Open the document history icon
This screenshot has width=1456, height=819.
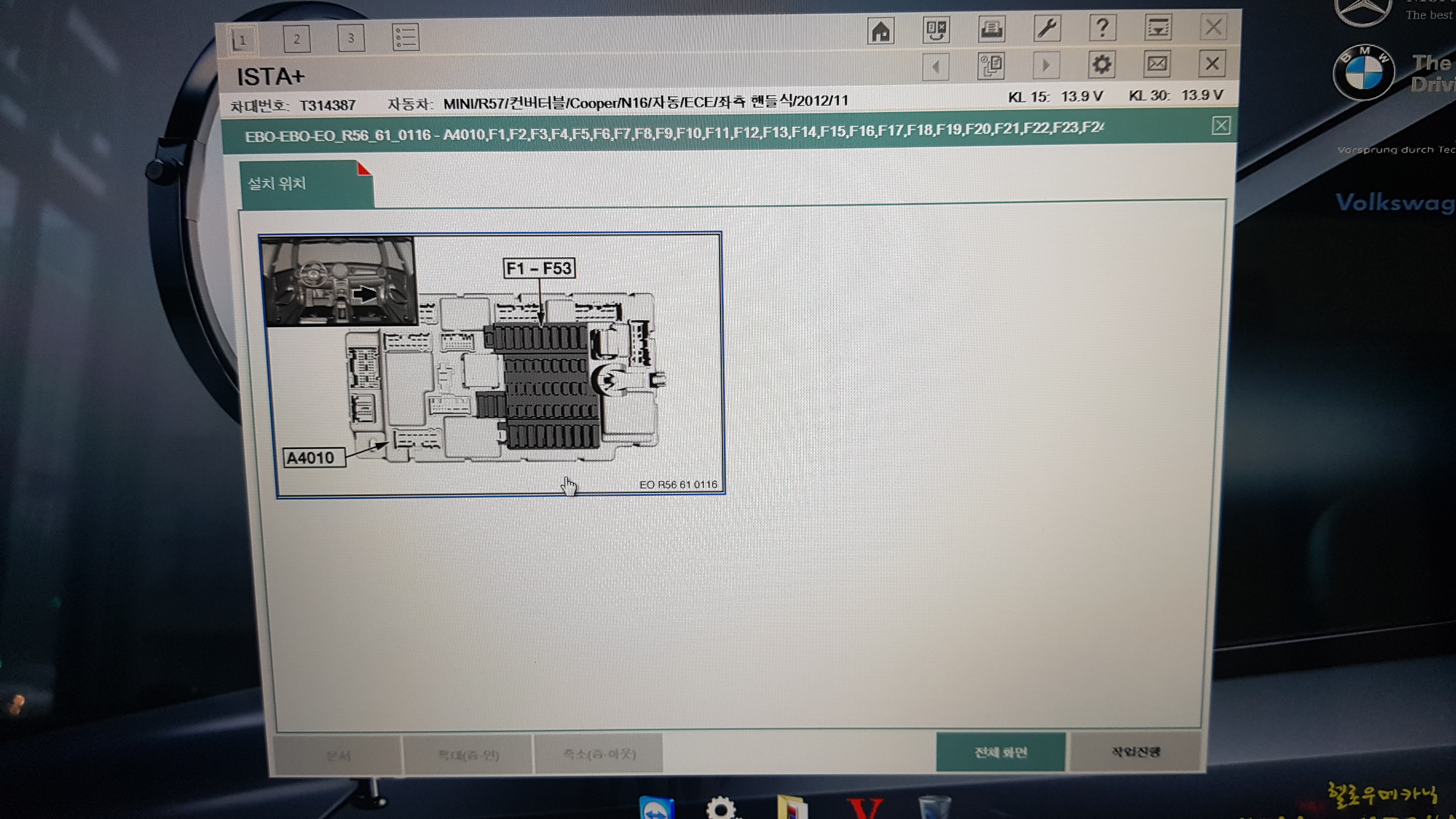(991, 66)
